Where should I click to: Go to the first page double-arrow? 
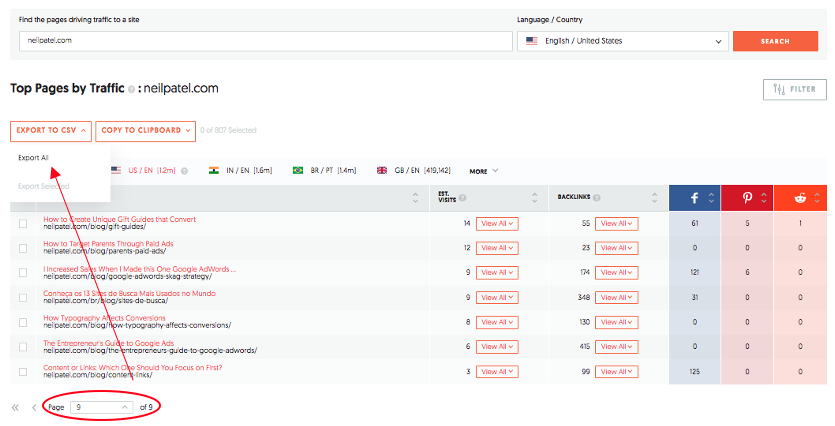(15, 407)
